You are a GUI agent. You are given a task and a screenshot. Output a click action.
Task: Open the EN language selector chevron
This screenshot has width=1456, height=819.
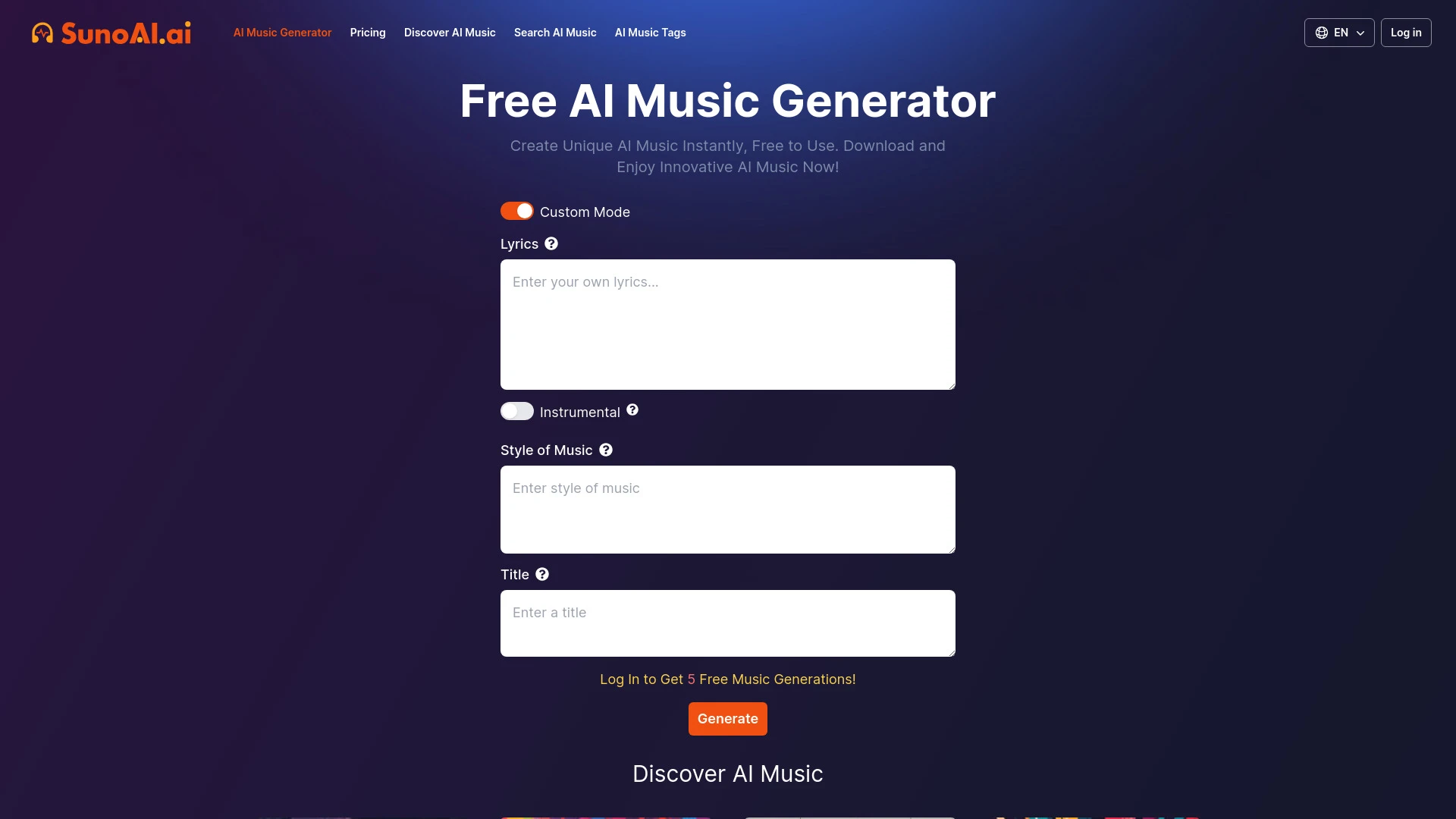point(1361,33)
